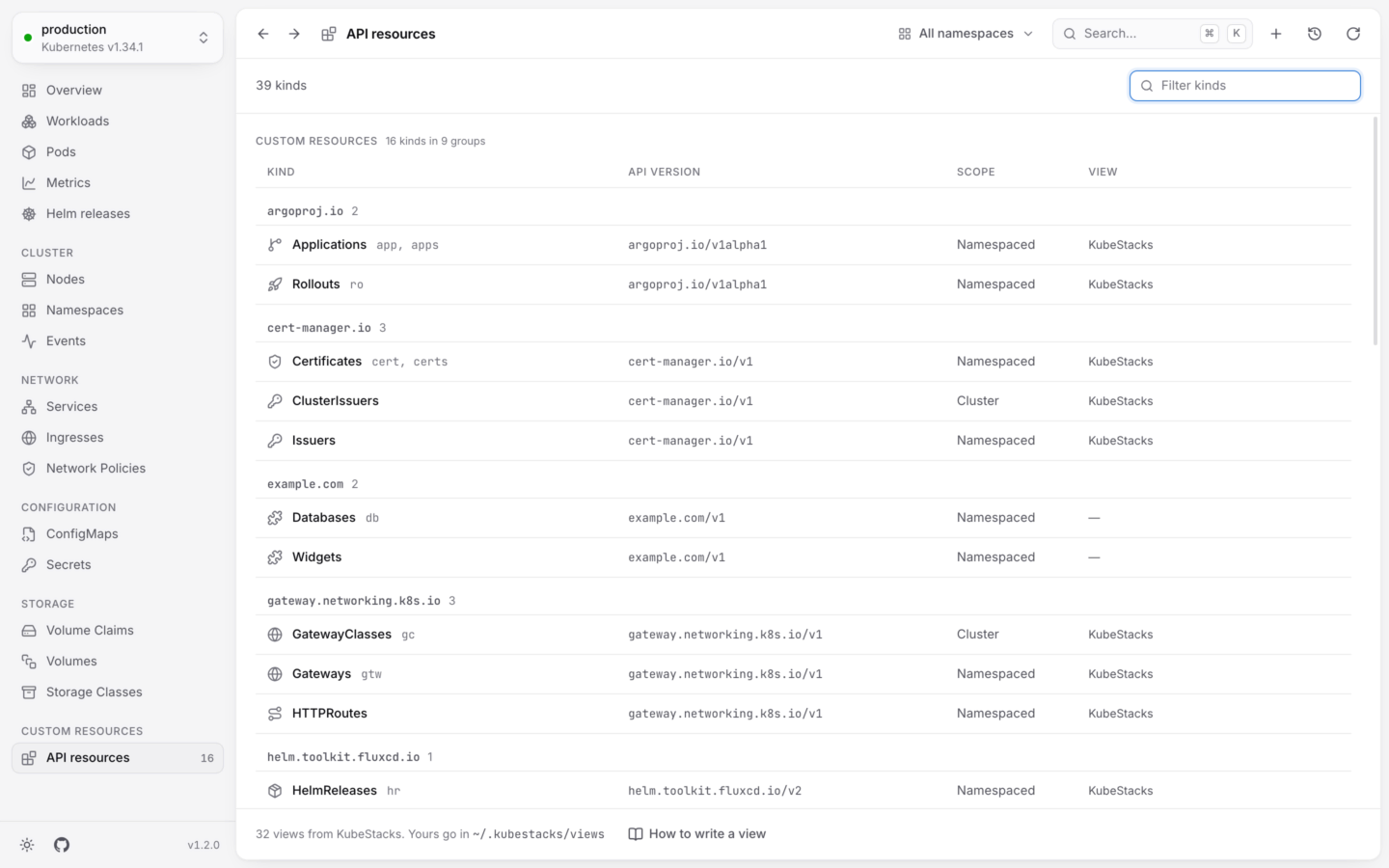Screen dimensions: 1389x868
Task: Click the Applications row branch icon
Action: 275,245
